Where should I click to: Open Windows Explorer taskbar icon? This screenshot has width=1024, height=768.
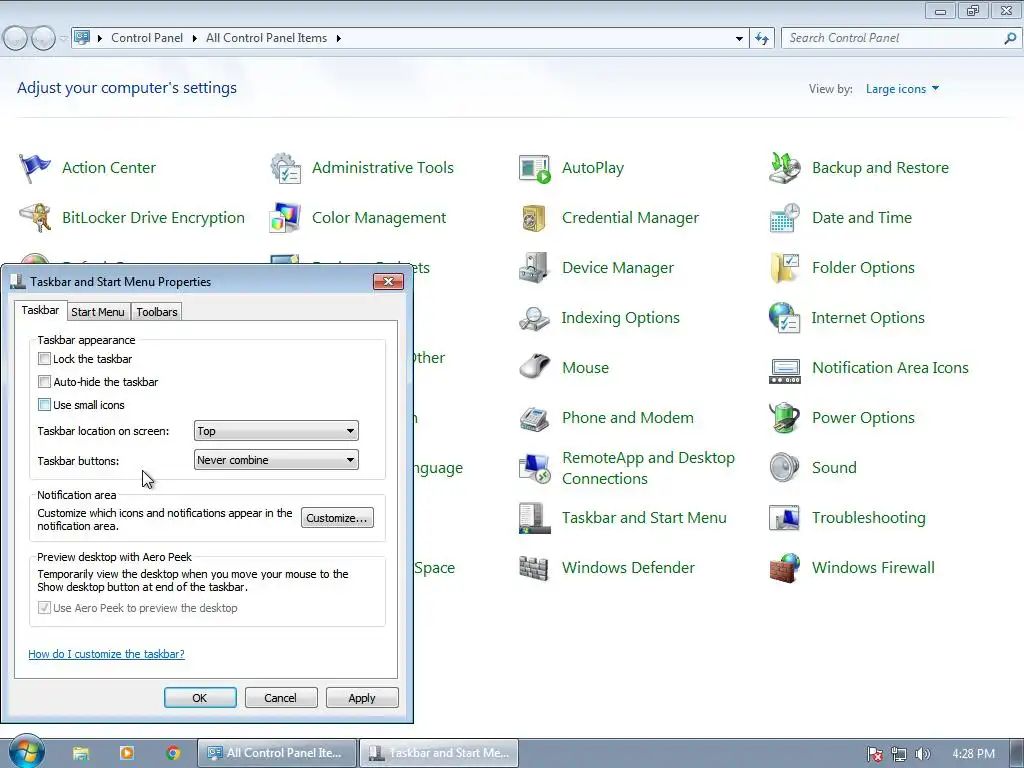[80, 753]
